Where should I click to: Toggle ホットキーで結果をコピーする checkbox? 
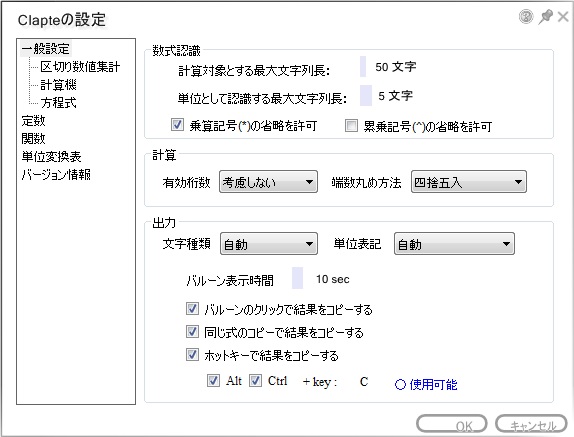(192, 354)
